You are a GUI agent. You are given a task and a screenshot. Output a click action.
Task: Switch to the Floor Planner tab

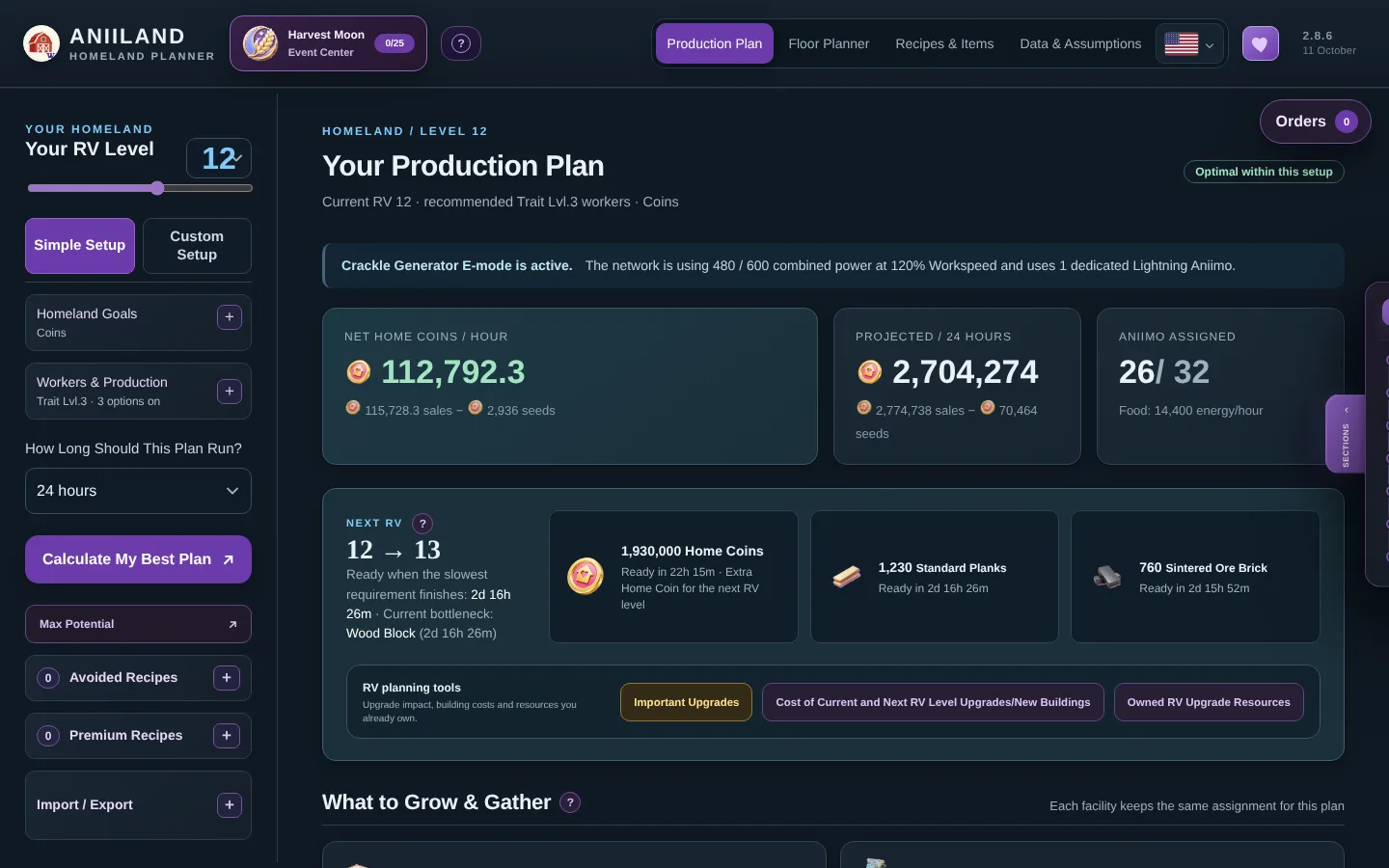(x=829, y=44)
